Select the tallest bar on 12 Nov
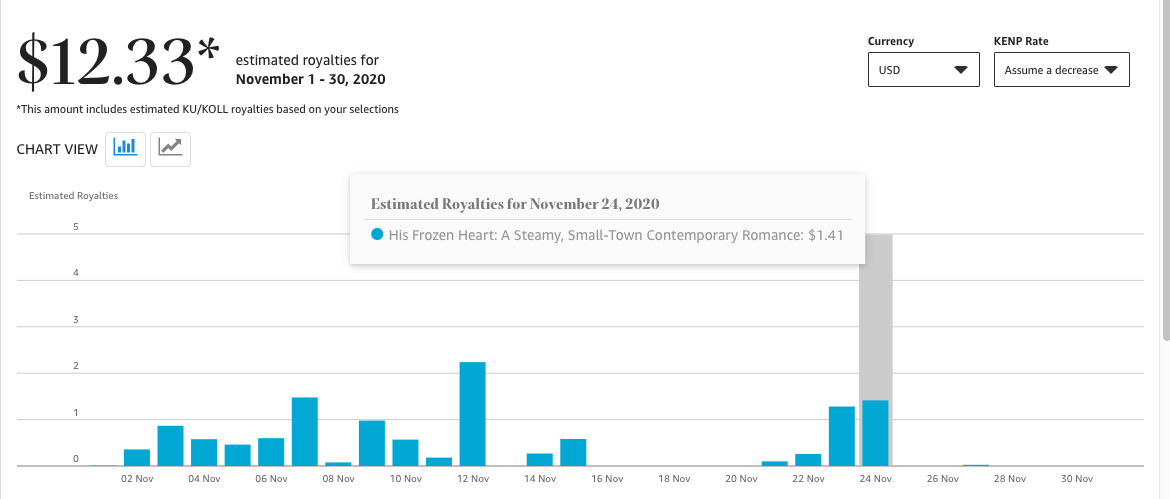The height and width of the screenshot is (499, 1170). pos(472,414)
